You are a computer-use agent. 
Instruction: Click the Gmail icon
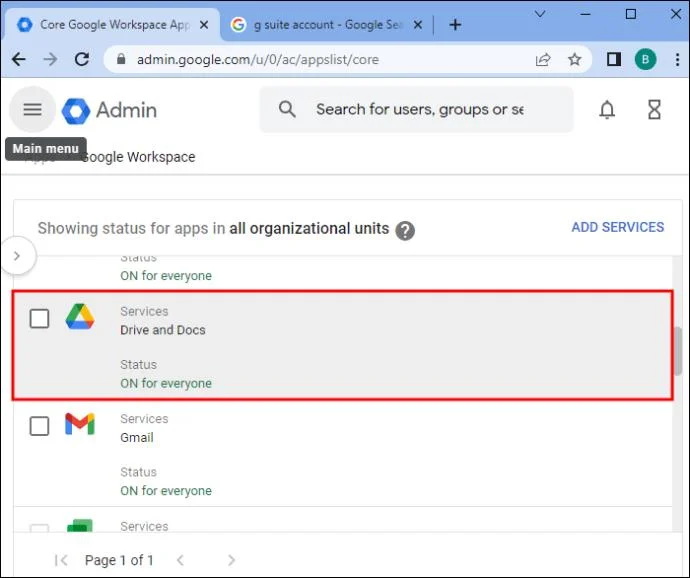click(x=80, y=424)
